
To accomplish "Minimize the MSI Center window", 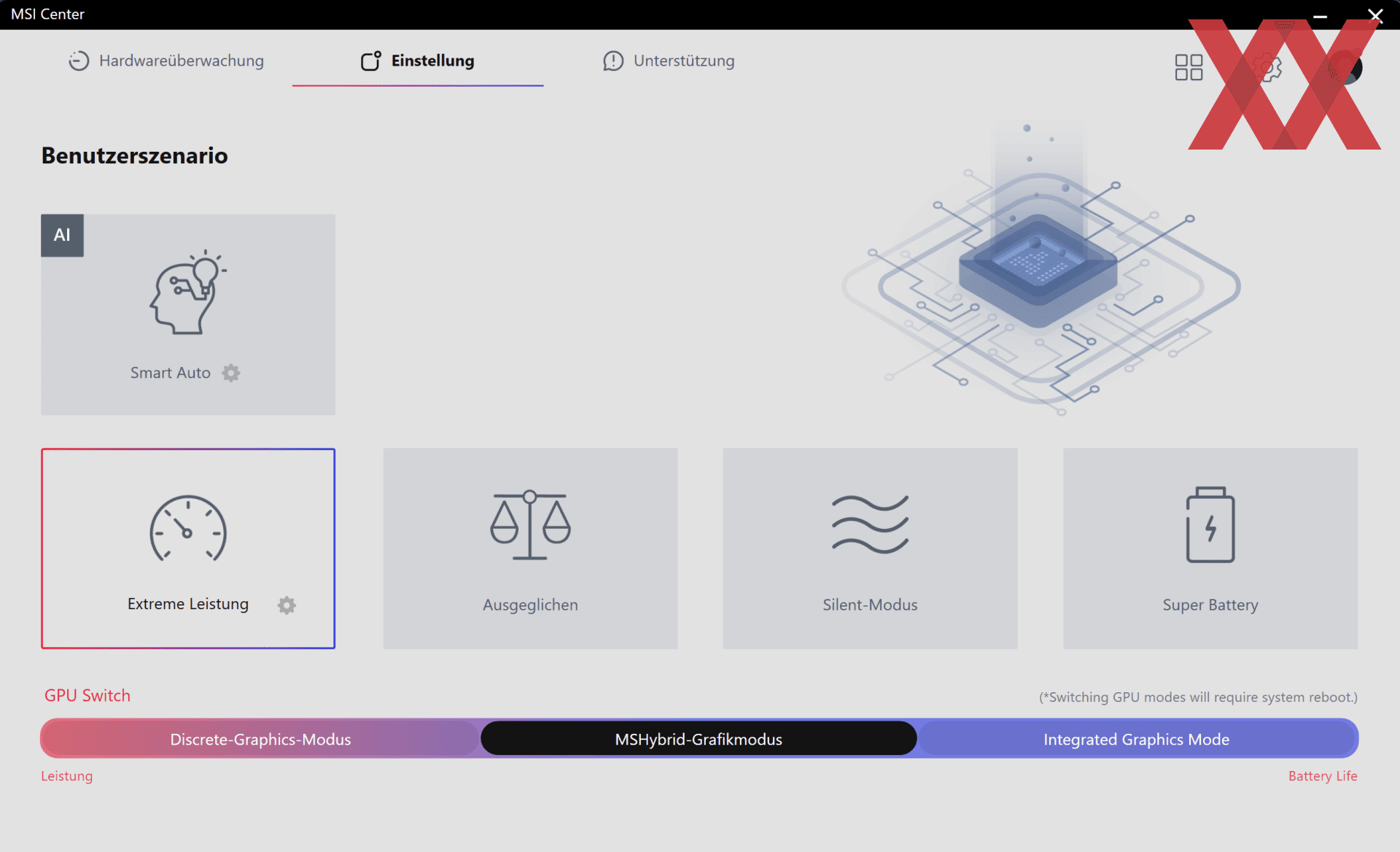I will pos(1320,15).
